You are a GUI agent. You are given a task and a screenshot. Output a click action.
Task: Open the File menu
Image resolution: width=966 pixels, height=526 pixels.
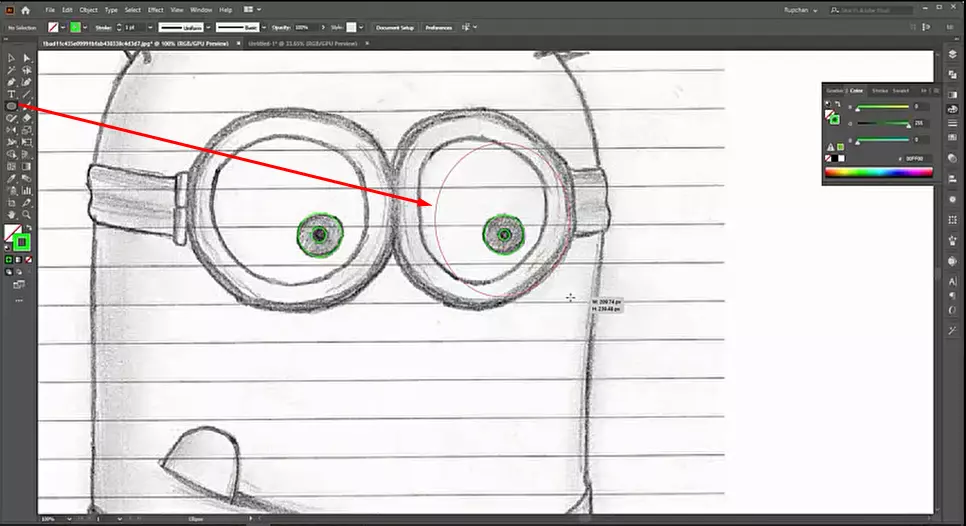point(50,10)
